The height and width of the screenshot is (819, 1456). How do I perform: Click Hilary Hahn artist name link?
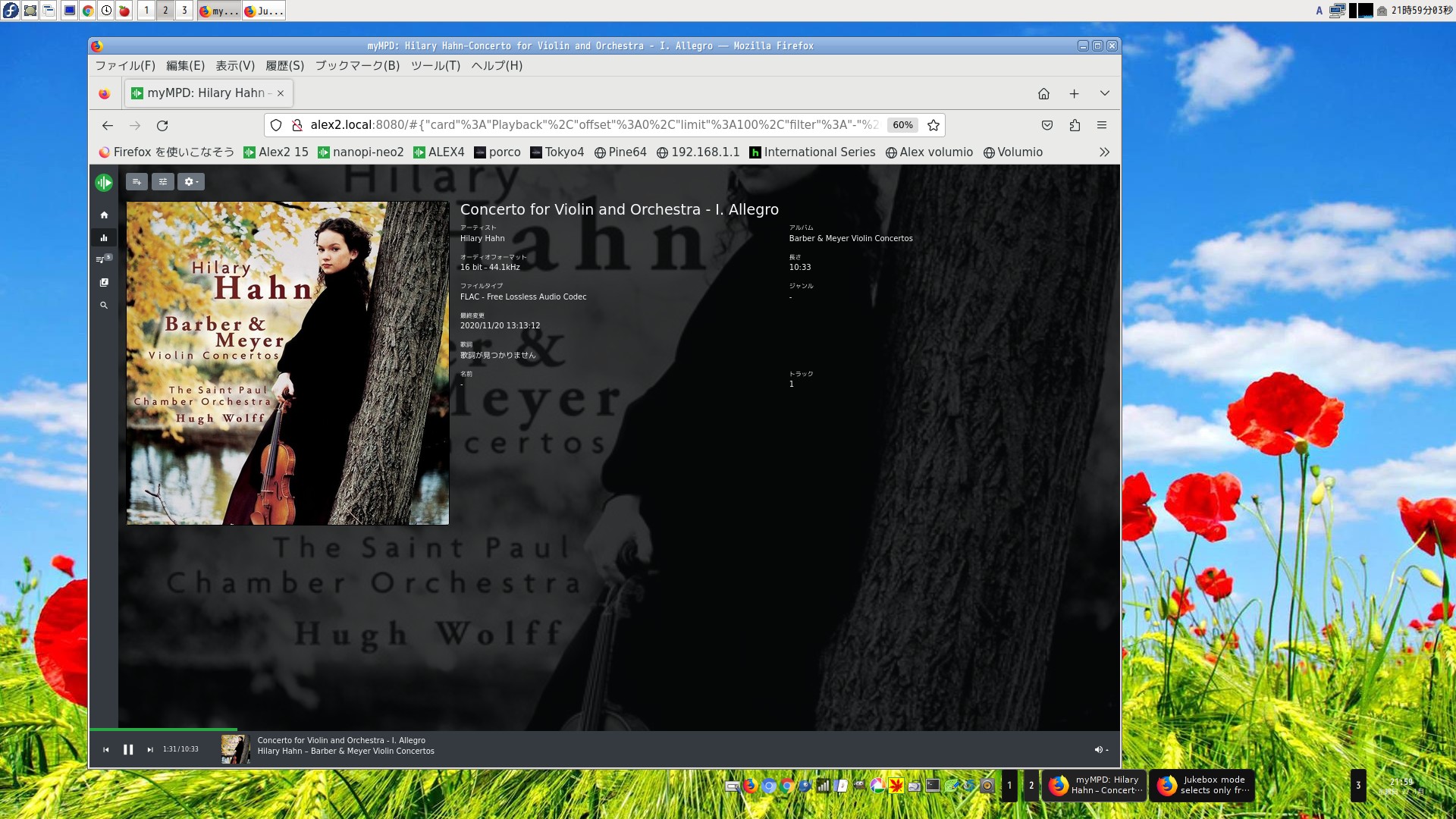[x=482, y=238]
